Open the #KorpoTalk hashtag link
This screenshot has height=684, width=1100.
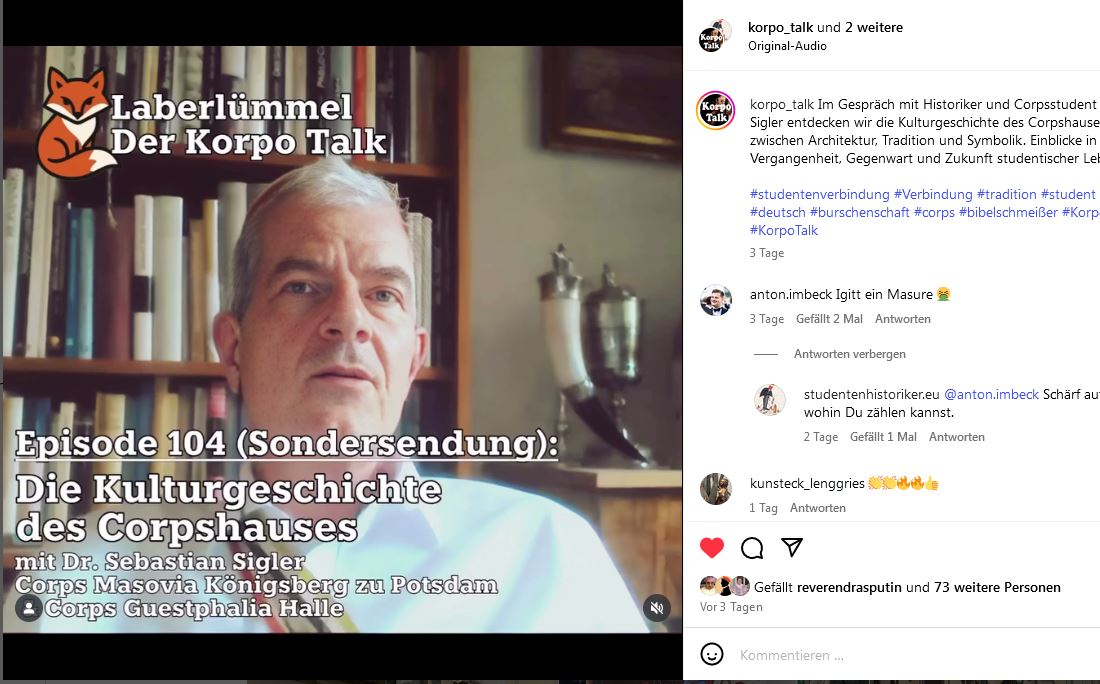pyautogui.click(x=784, y=230)
